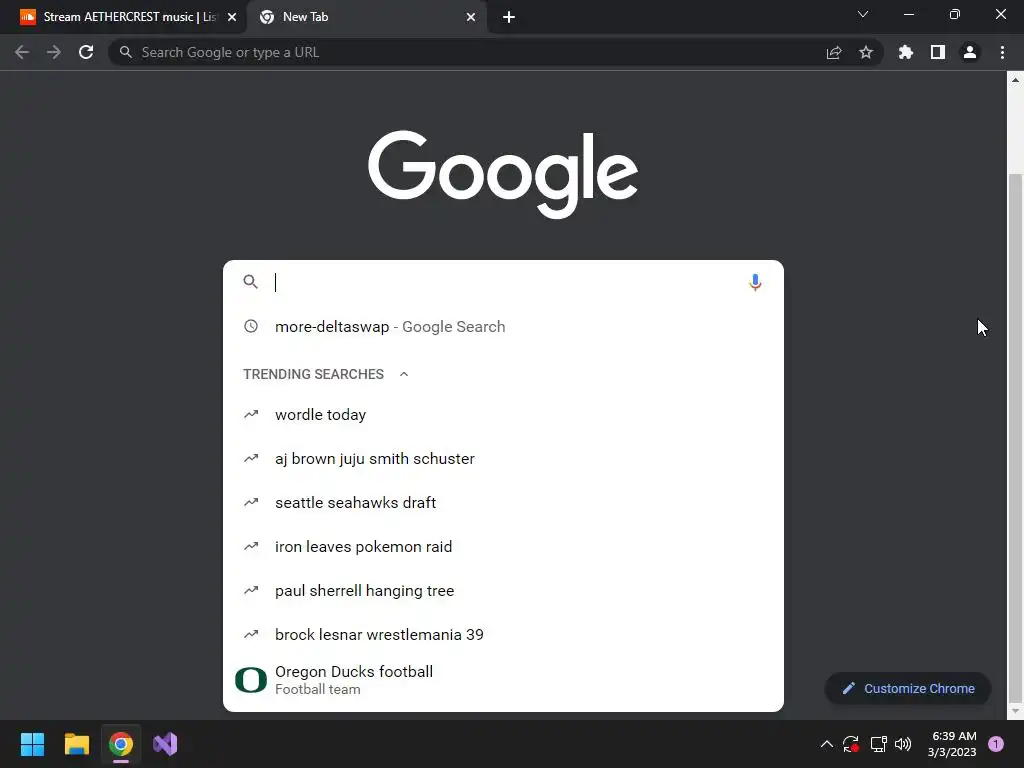Open the Windows Start menu

pos(32,744)
